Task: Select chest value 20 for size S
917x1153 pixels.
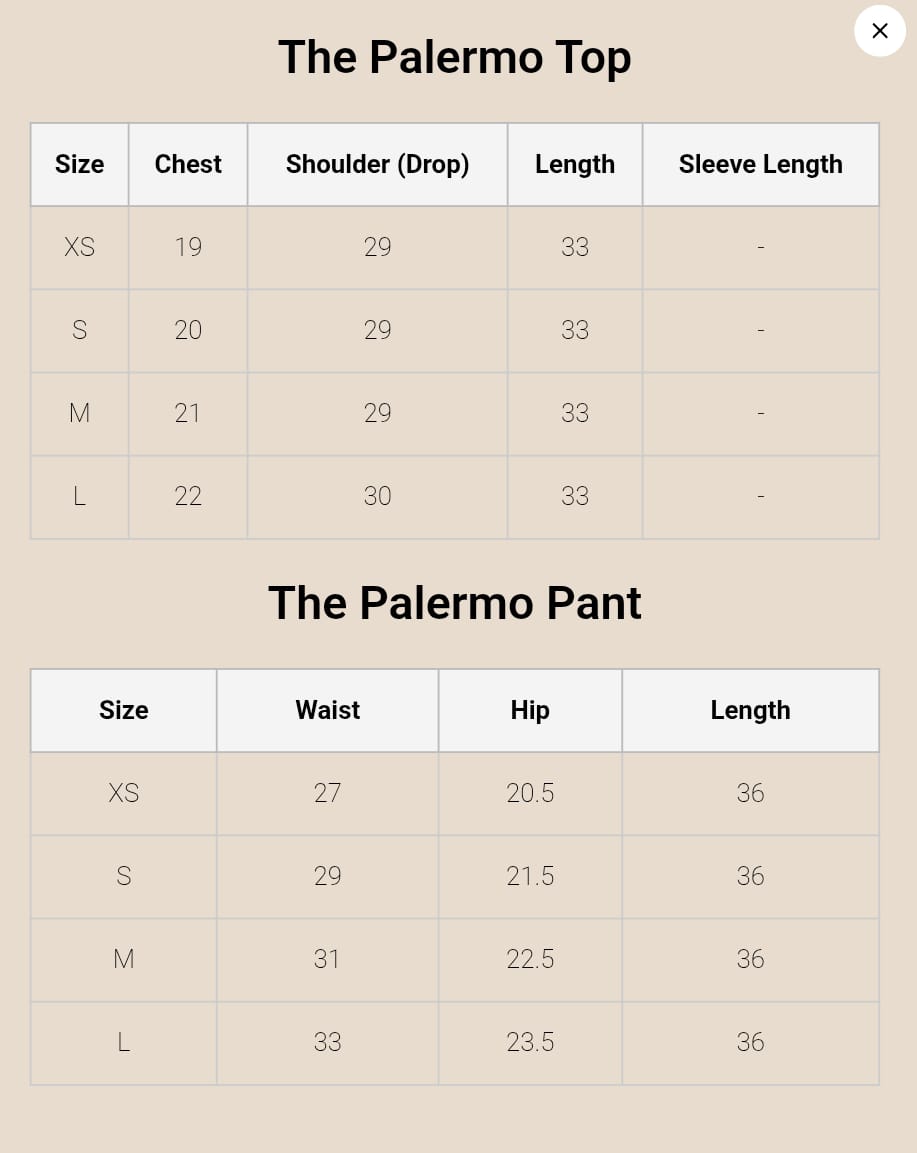Action: pos(188,331)
